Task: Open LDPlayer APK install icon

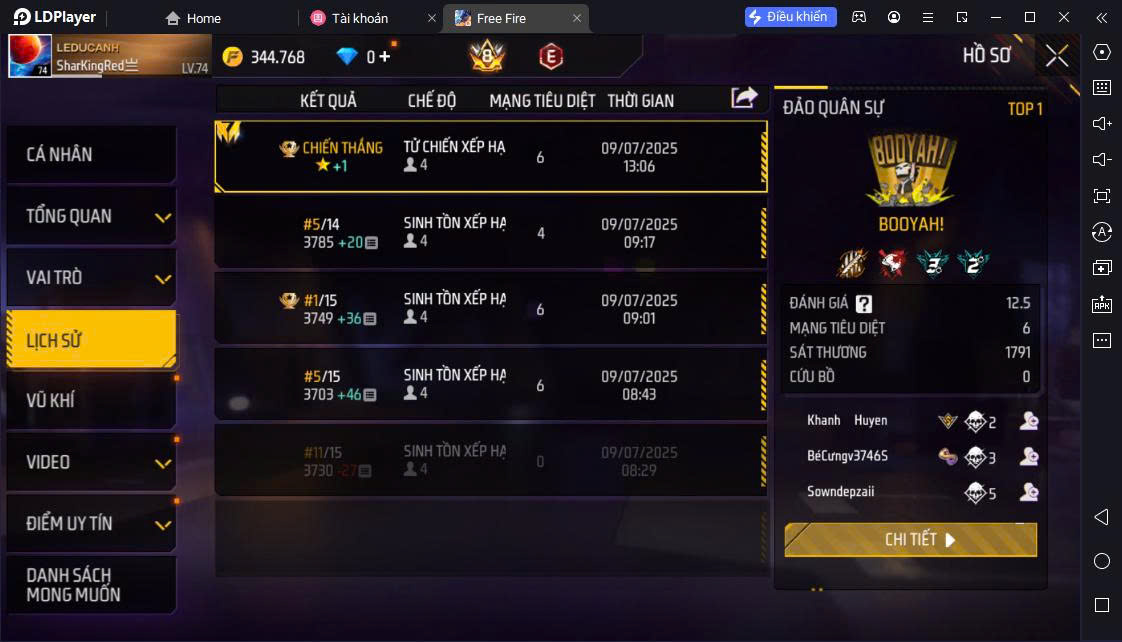Action: (x=1102, y=304)
